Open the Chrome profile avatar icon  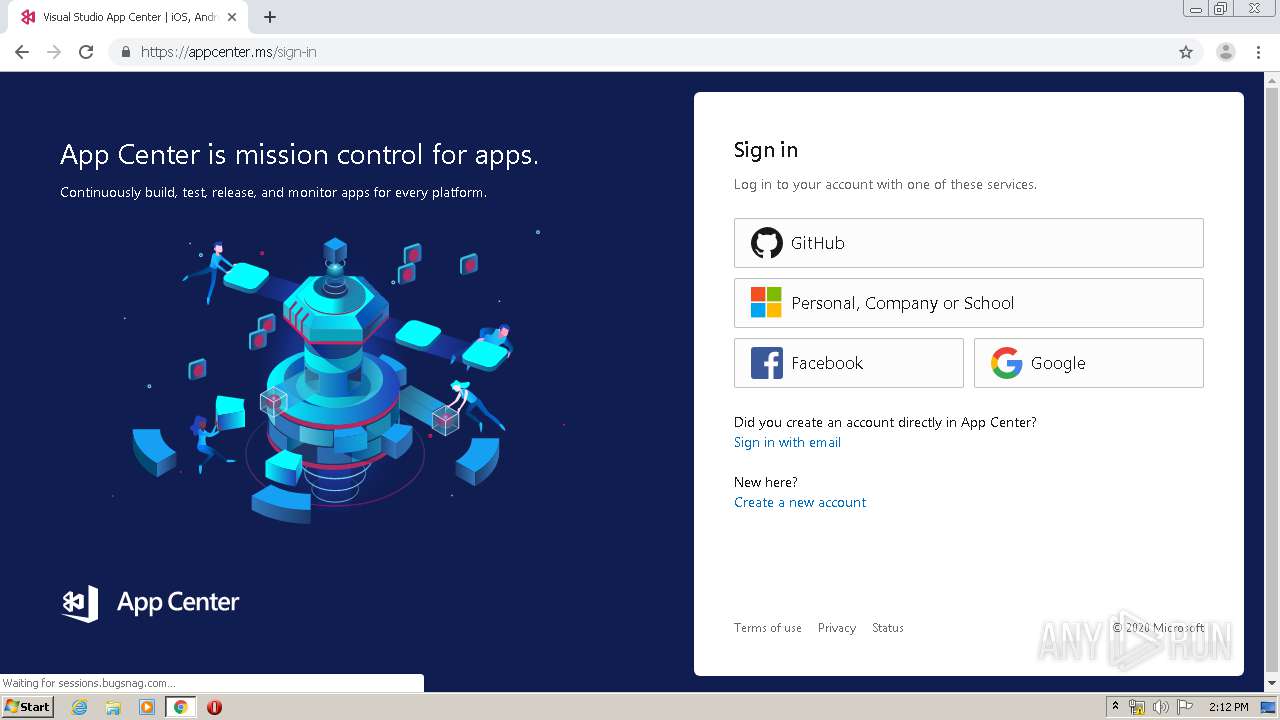pyautogui.click(x=1226, y=52)
